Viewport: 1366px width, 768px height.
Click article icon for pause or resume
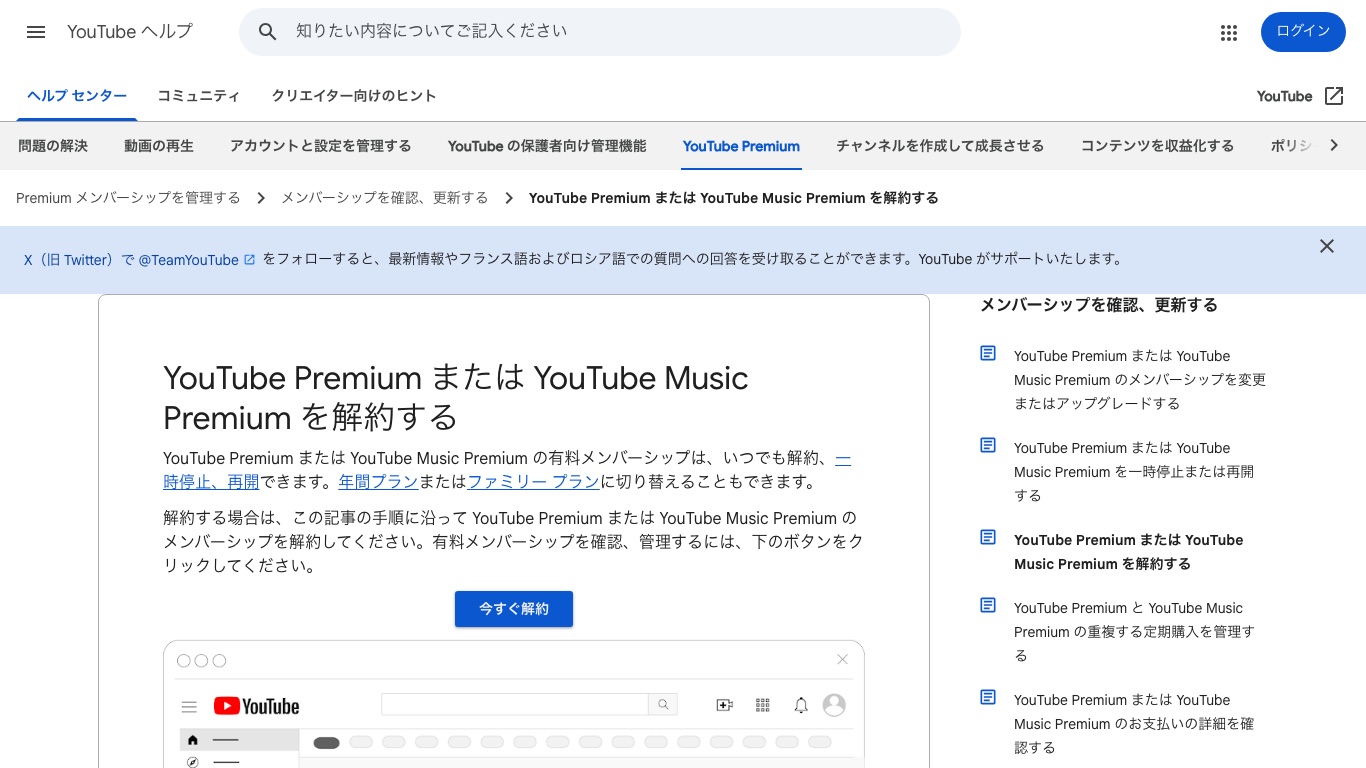988,446
